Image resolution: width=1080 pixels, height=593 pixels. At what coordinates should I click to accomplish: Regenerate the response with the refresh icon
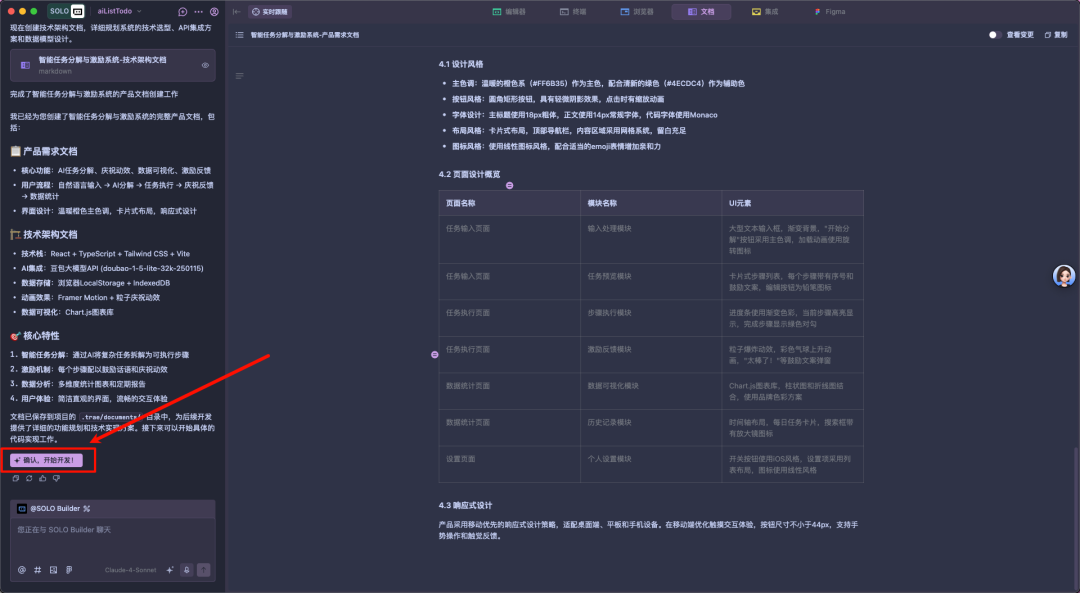pos(29,478)
